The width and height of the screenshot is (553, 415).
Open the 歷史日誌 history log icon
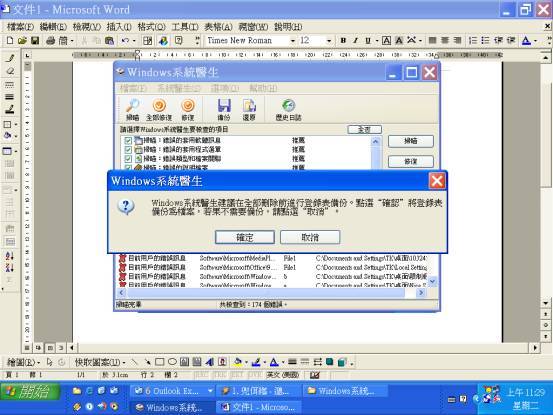pos(288,110)
